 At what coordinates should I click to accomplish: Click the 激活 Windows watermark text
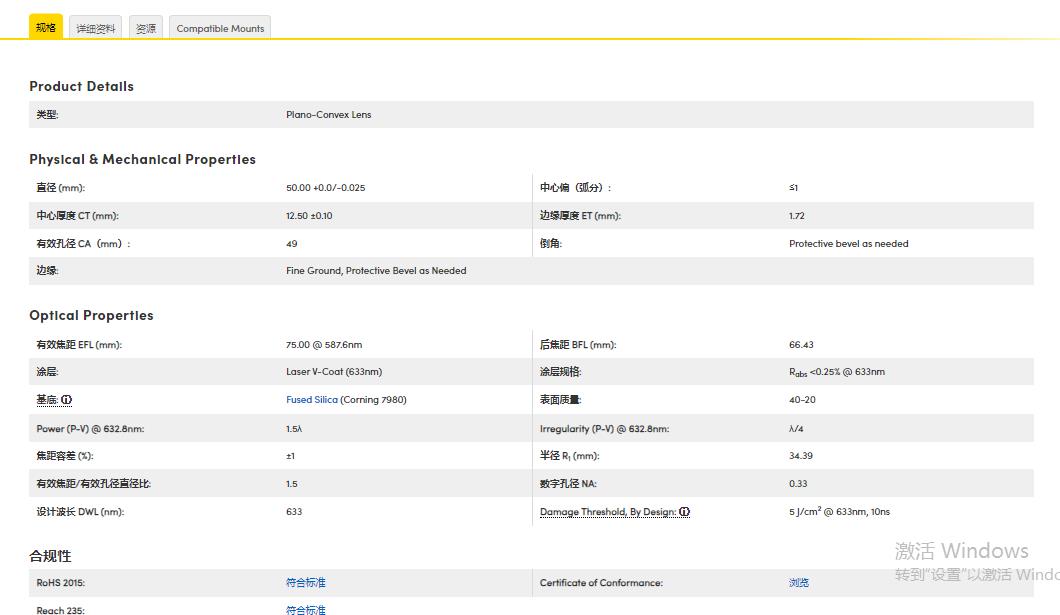click(x=961, y=551)
